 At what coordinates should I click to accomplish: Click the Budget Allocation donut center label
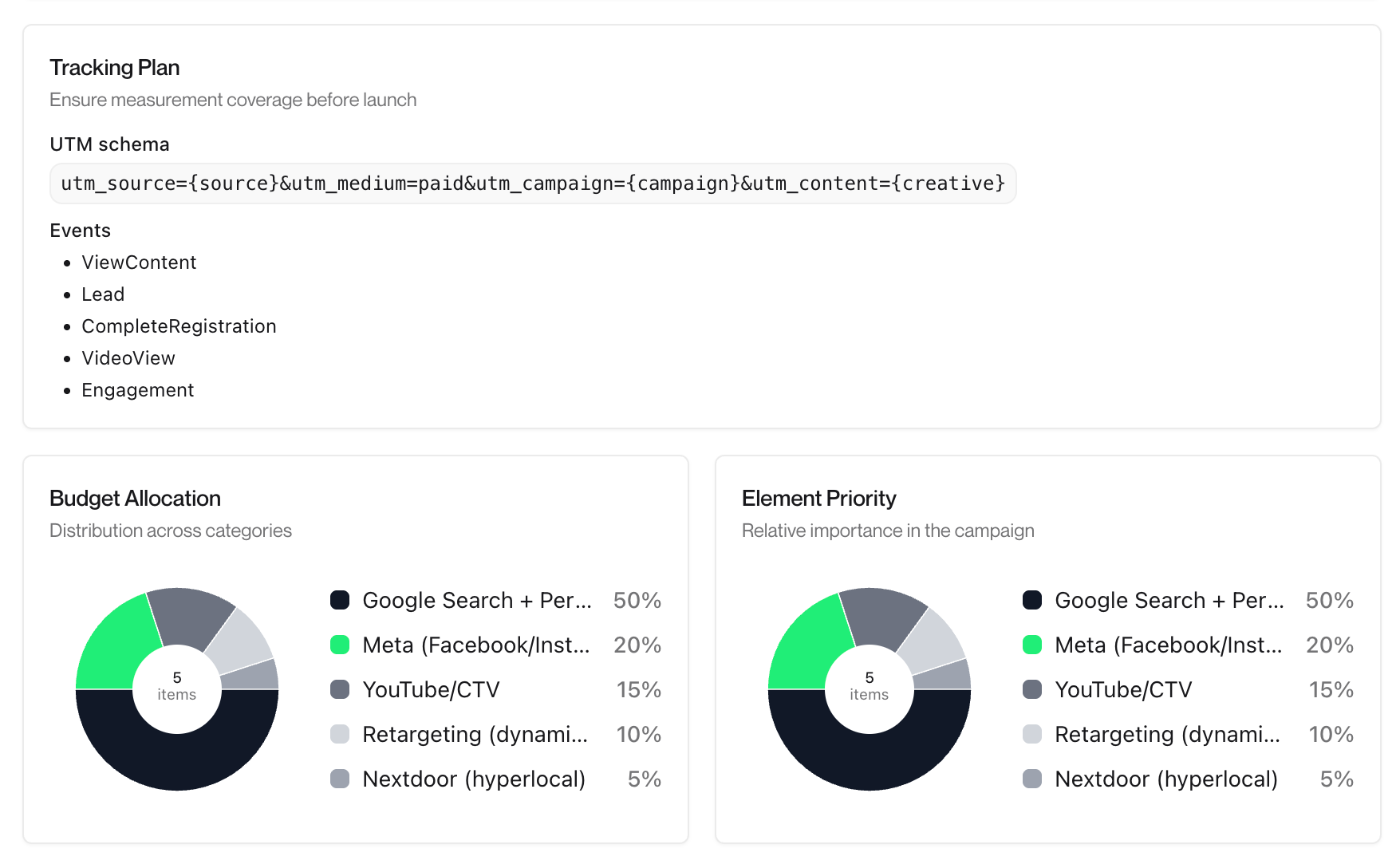point(177,686)
